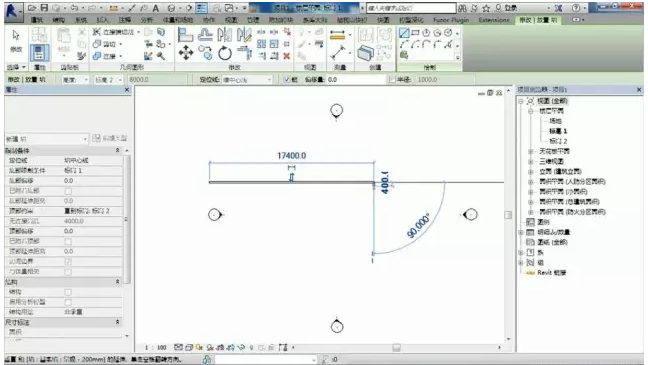Image resolution: width=648 pixels, height=365 pixels.
Task: Click the star favorites icon in title bar
Action: pyautogui.click(x=486, y=8)
